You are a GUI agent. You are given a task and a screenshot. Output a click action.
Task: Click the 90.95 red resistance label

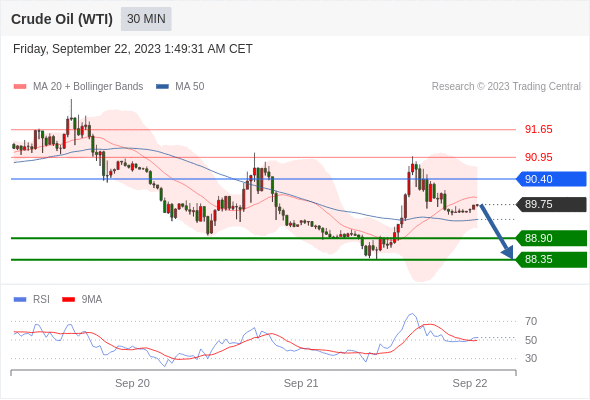538,157
